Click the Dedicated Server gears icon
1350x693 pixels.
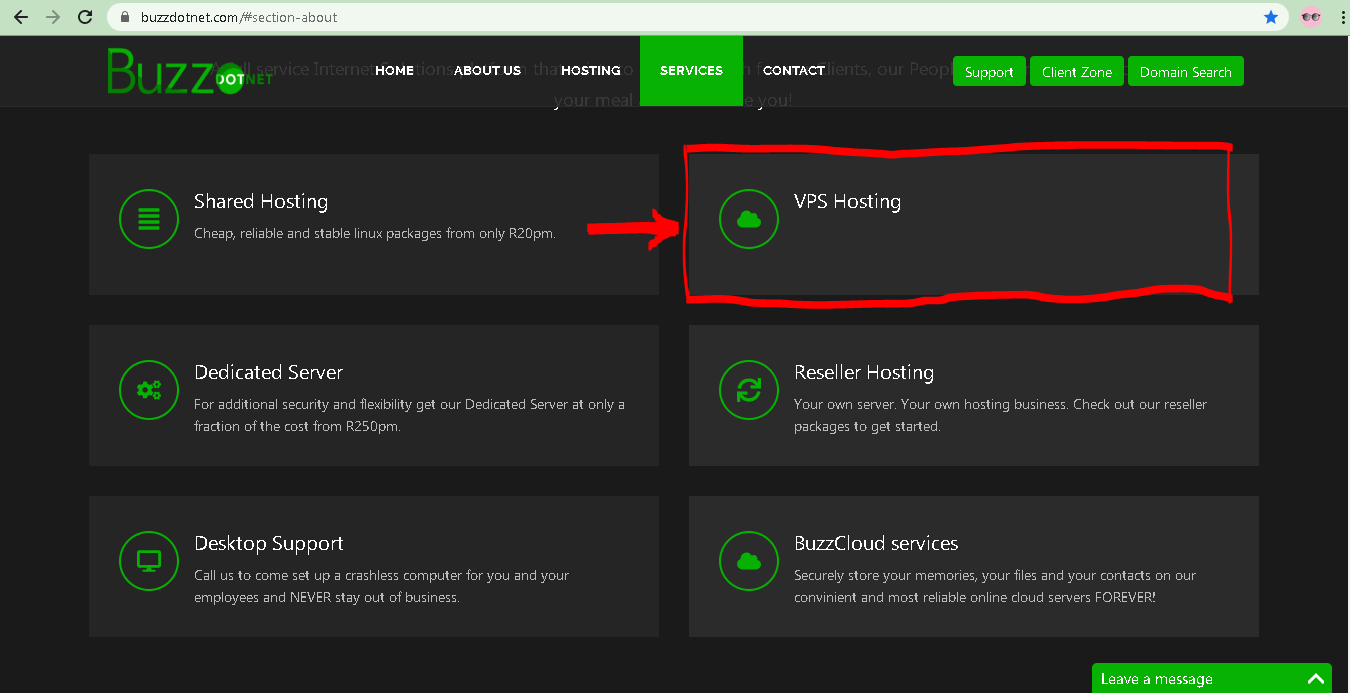click(x=149, y=390)
